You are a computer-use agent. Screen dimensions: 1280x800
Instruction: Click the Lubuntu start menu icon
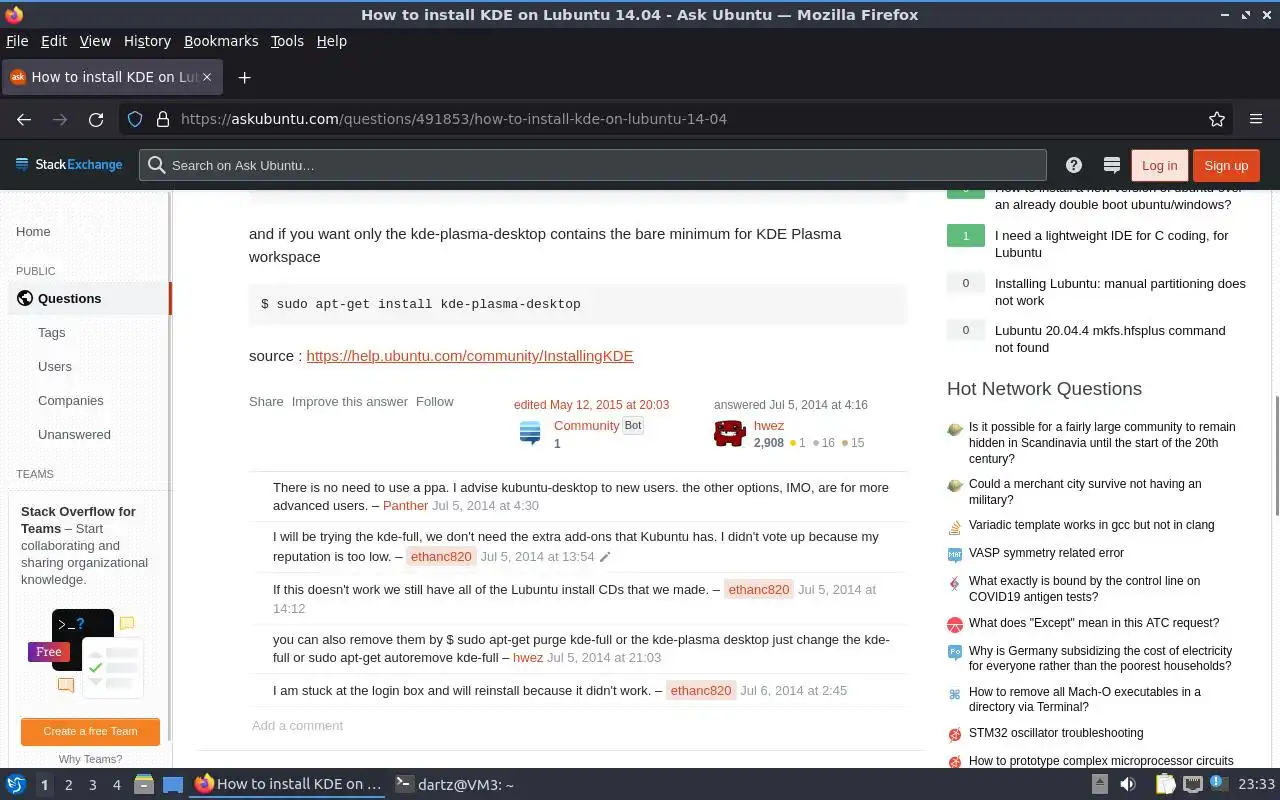15,784
